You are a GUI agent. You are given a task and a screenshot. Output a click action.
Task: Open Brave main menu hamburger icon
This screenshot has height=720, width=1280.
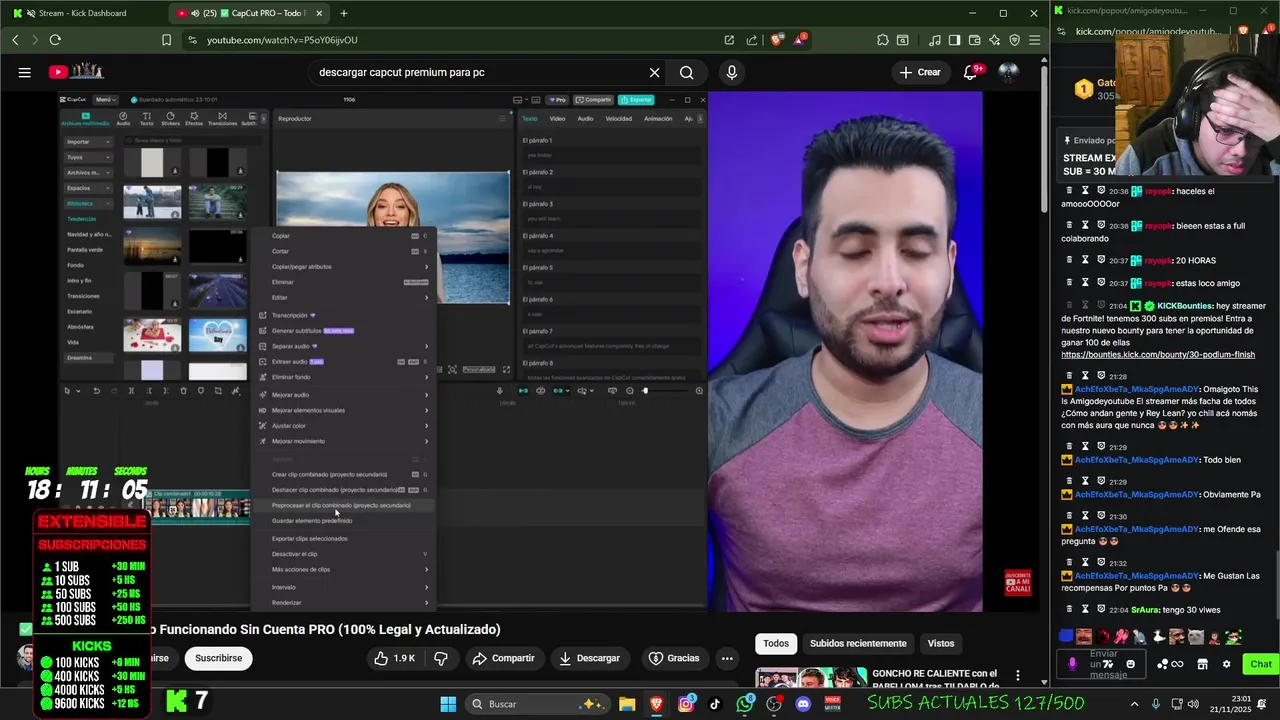pyautogui.click(x=1034, y=40)
